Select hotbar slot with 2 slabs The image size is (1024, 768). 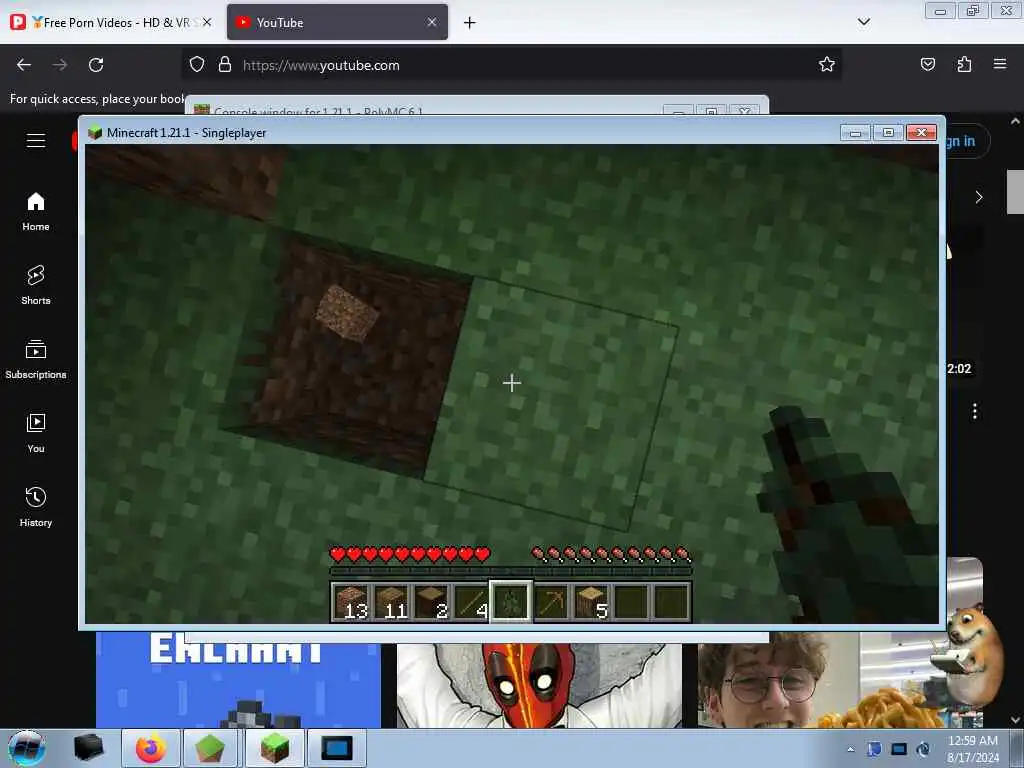tap(432, 602)
